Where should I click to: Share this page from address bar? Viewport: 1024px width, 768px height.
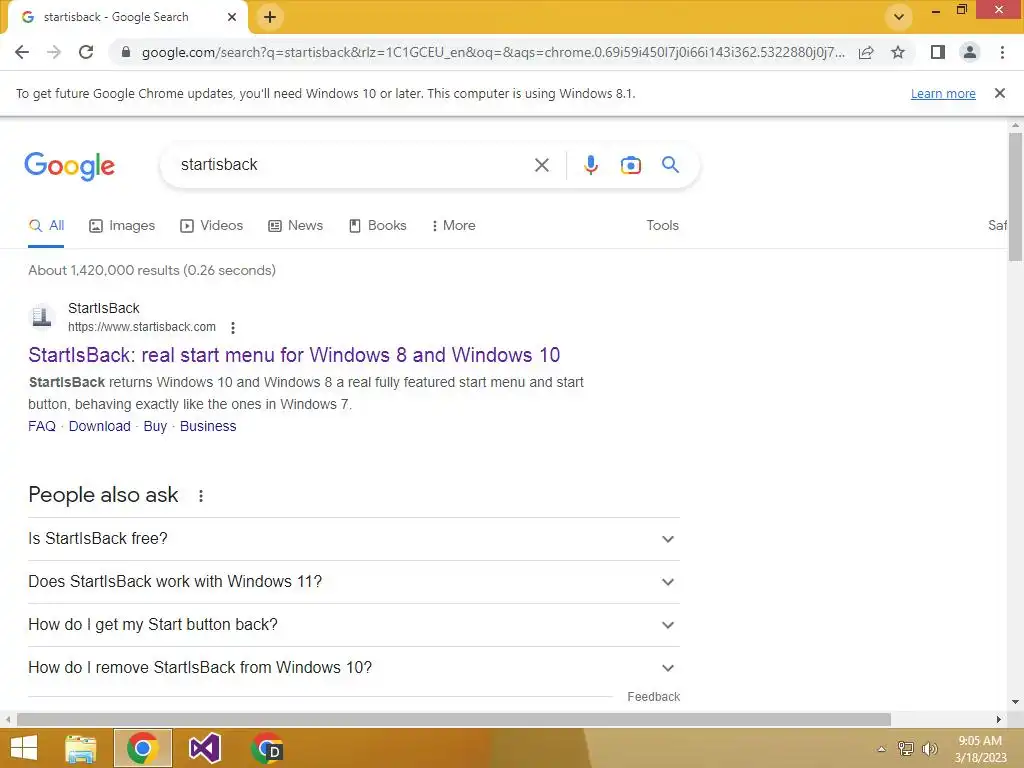click(x=866, y=52)
